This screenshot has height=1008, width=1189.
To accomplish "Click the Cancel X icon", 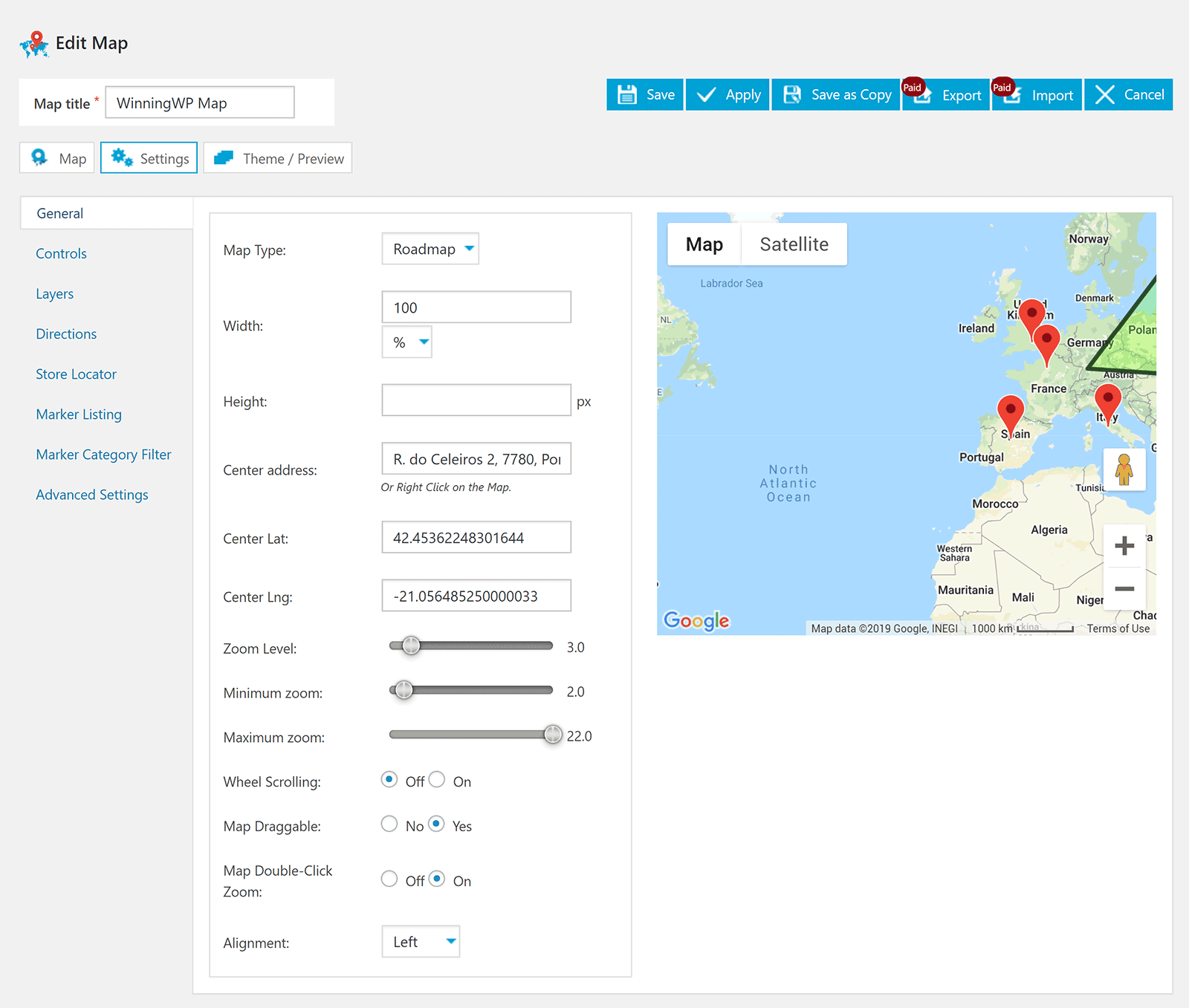I will tap(1105, 94).
